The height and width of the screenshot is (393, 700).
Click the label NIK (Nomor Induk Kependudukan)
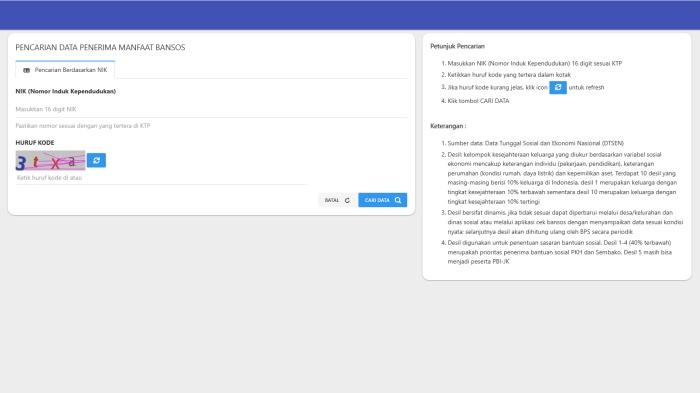click(66, 91)
